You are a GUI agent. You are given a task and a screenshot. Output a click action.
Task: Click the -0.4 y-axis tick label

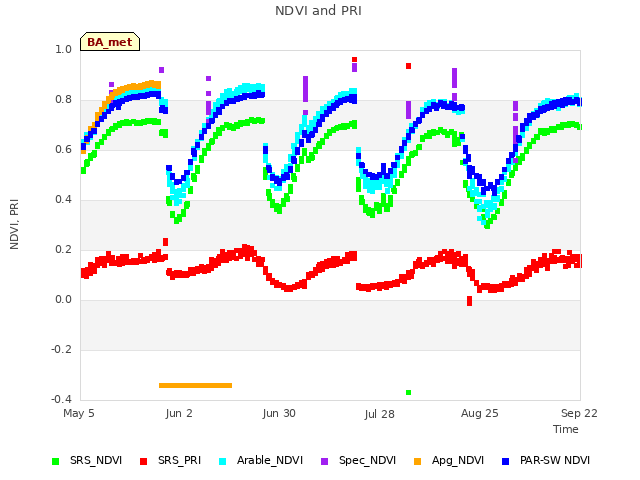61,399
